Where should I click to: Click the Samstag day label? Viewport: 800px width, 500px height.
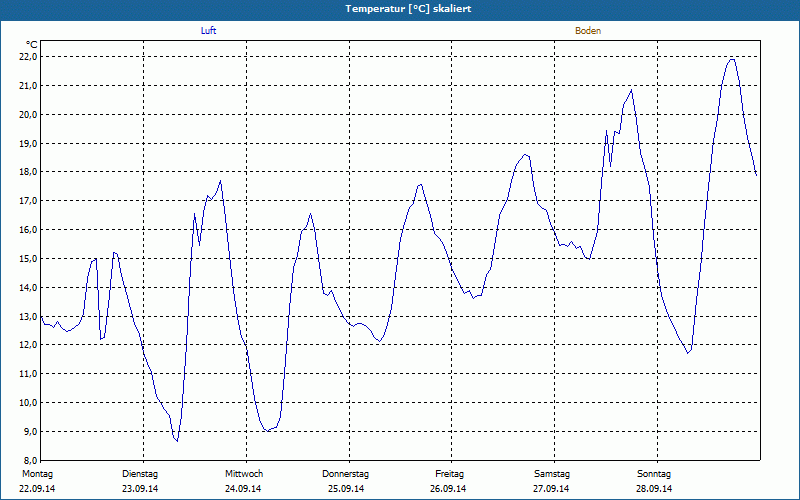click(552, 474)
